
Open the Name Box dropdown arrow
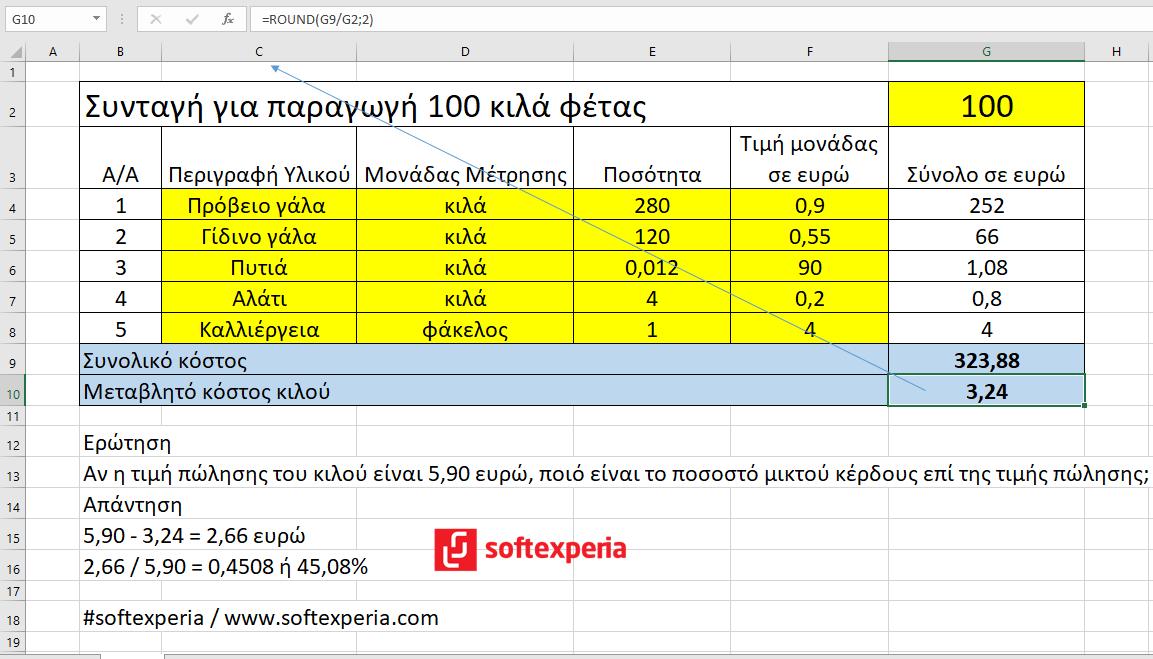tap(96, 18)
